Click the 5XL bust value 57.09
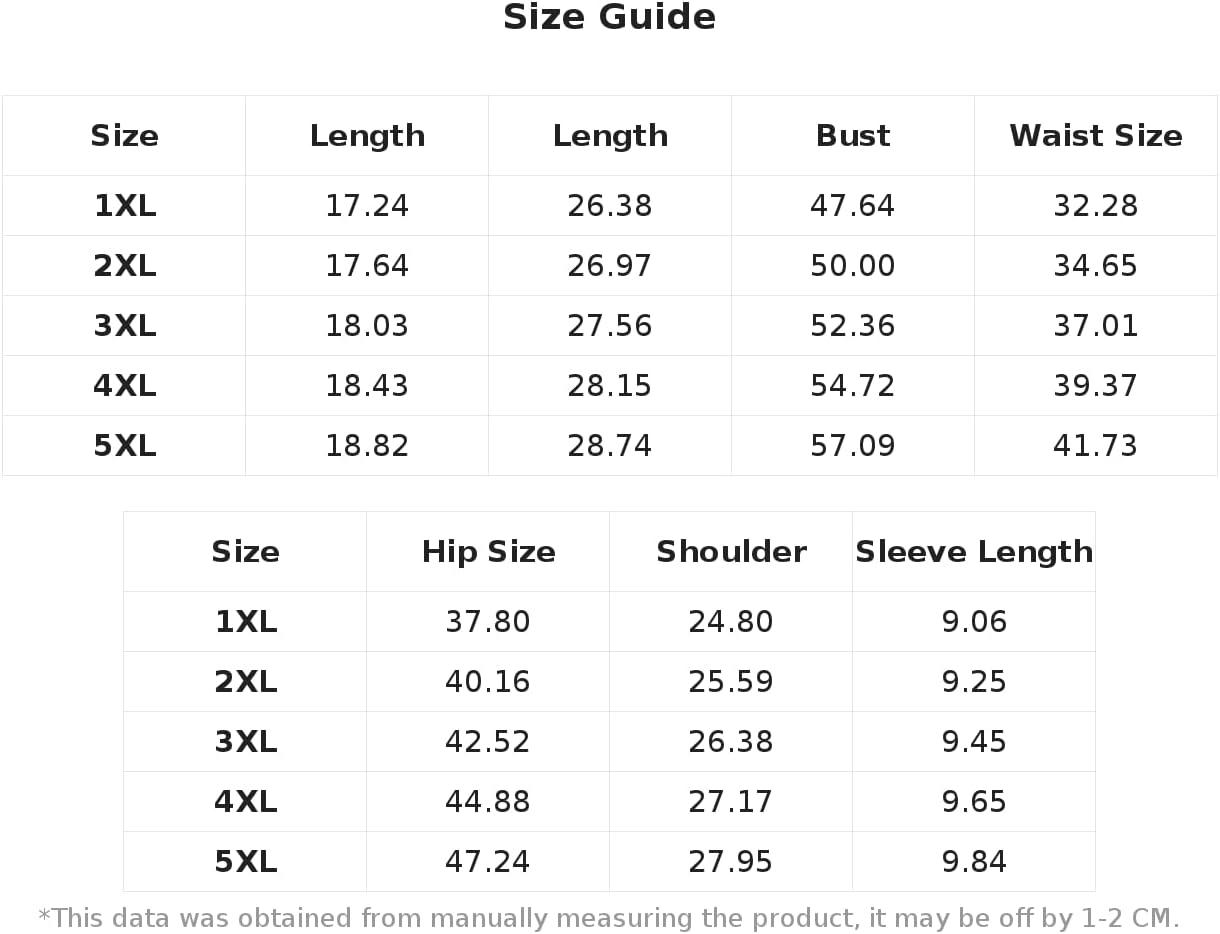The height and width of the screenshot is (934, 1220). click(853, 446)
